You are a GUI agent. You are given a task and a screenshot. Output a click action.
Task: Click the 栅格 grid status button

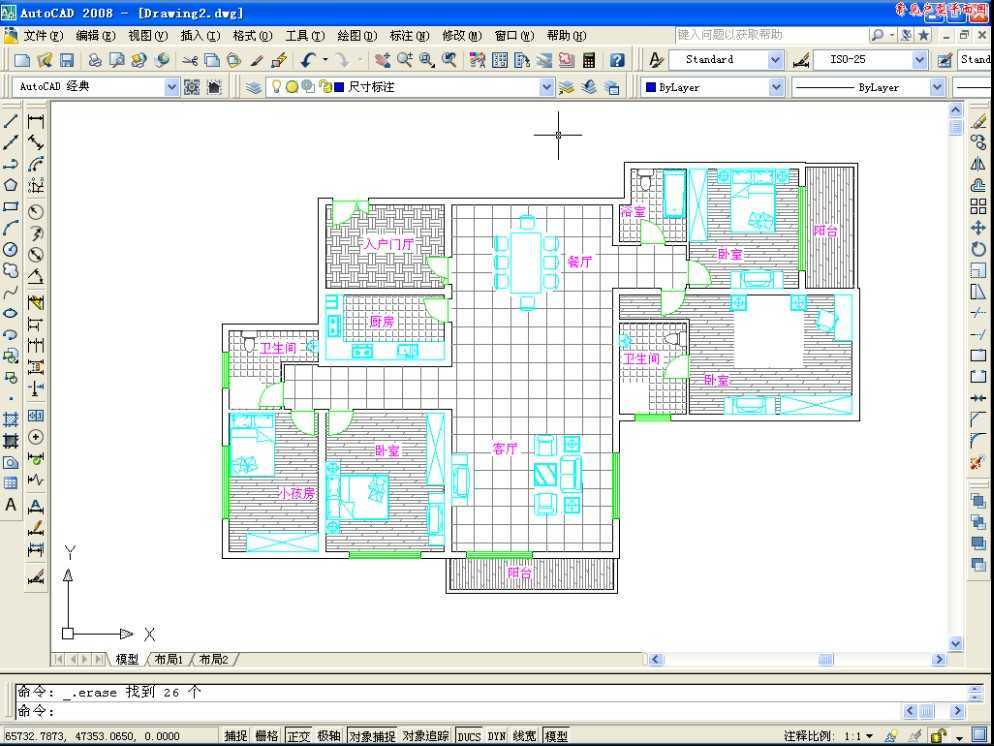coord(267,736)
